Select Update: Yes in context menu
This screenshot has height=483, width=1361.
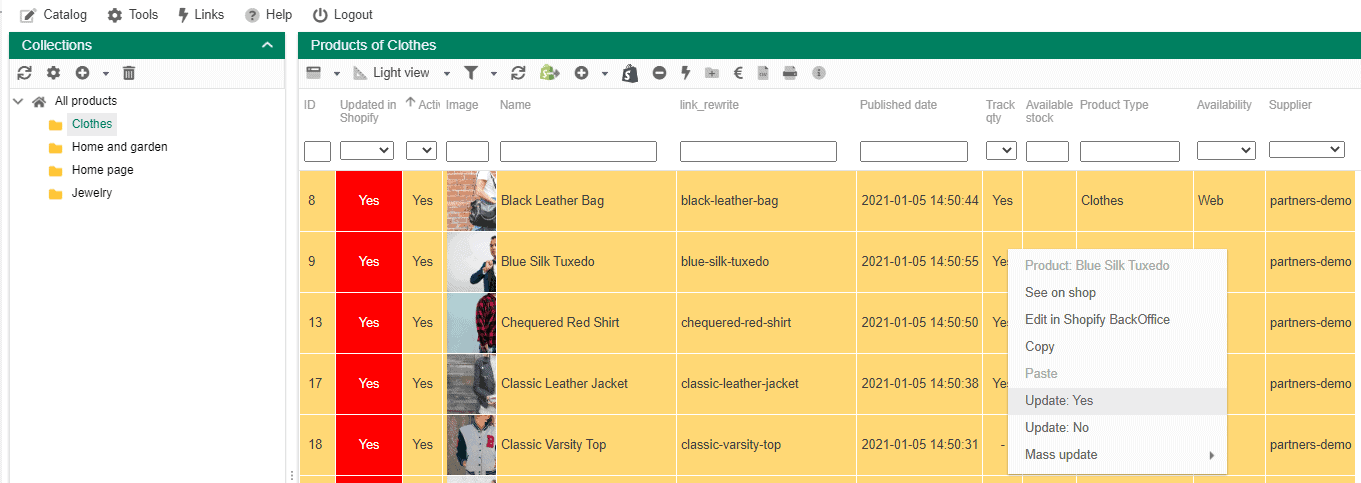pos(1117,401)
